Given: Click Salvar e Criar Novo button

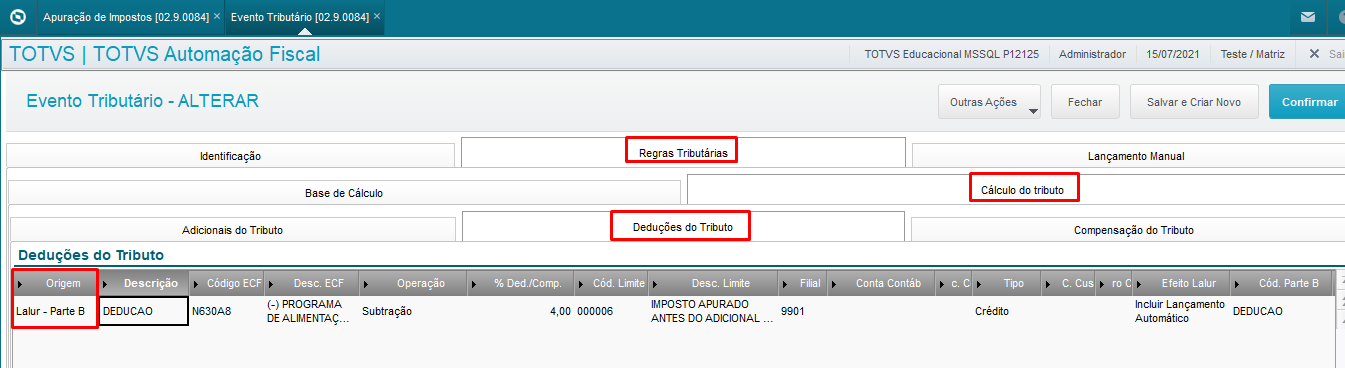Looking at the screenshot, I should coord(1194,102).
